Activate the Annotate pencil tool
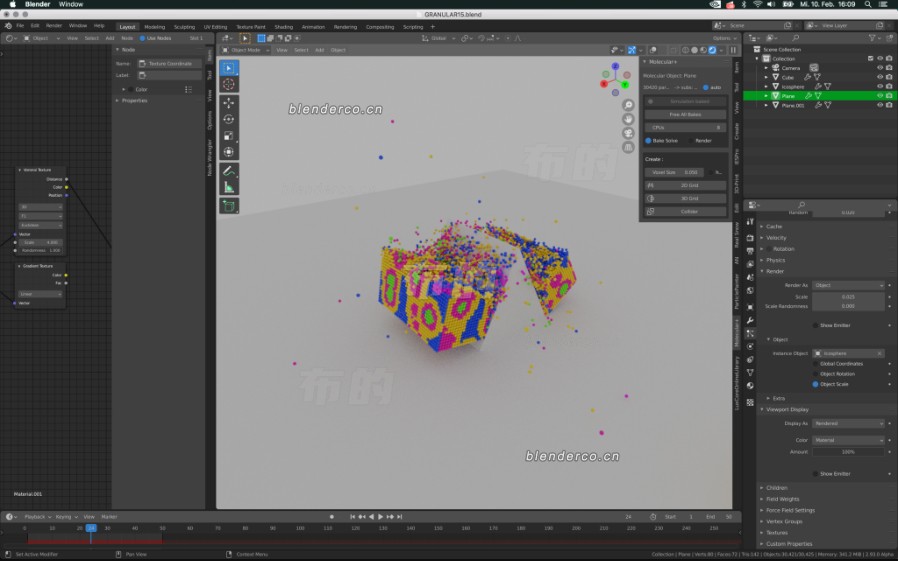This screenshot has width=898, height=561. point(229,171)
